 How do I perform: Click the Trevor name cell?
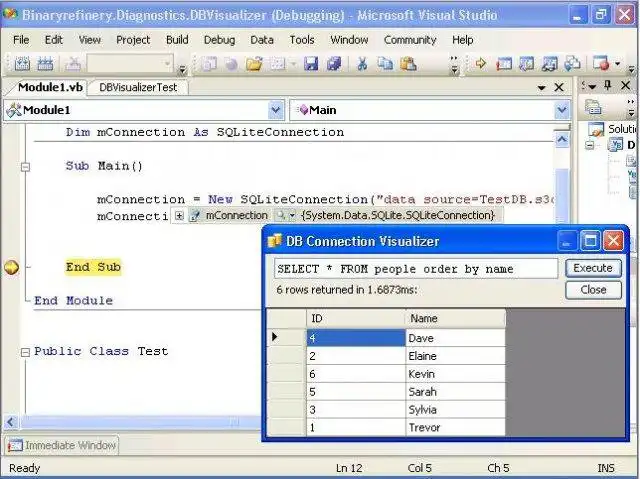click(x=455, y=427)
